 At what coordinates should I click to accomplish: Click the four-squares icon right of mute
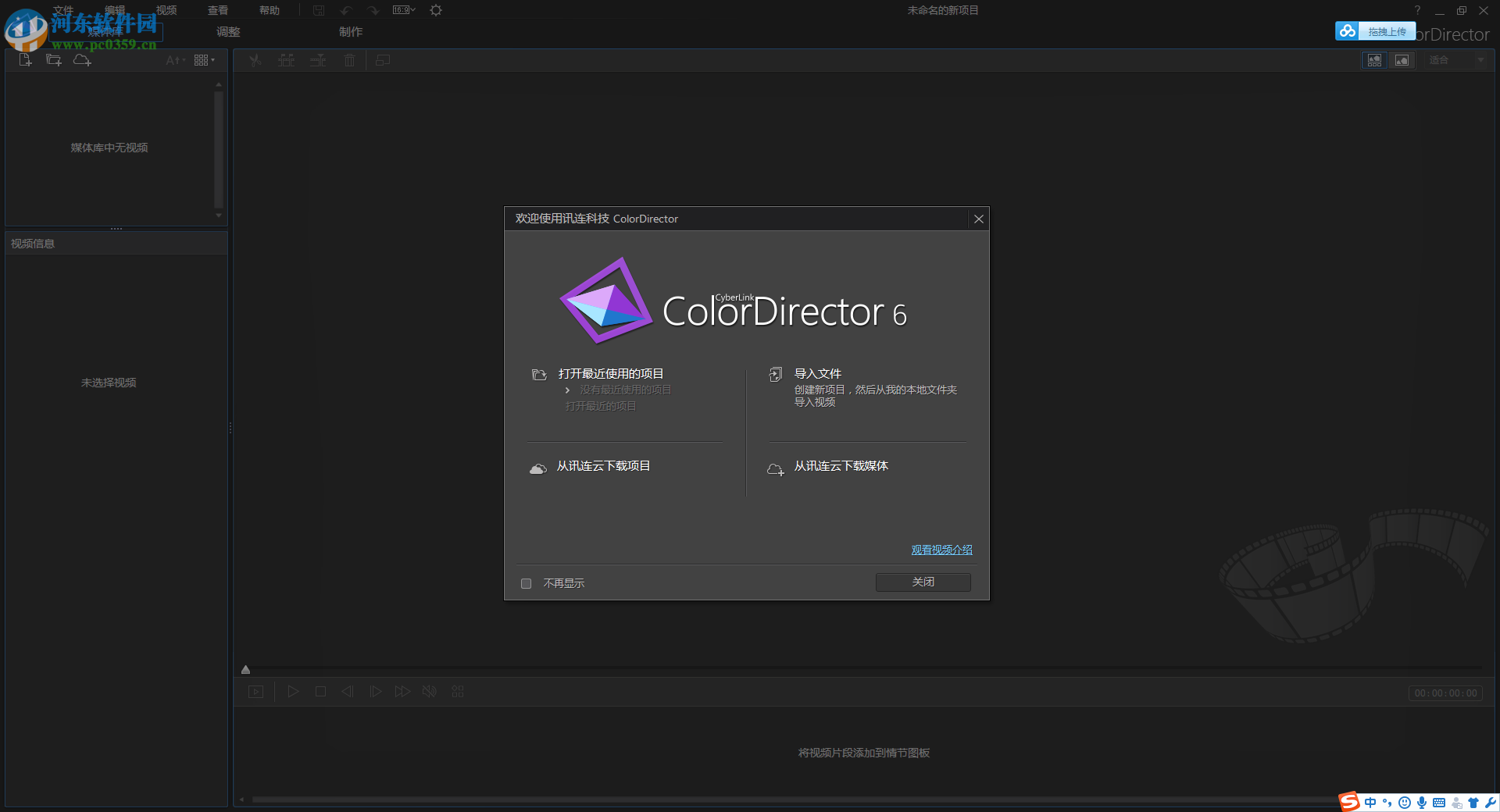458,692
